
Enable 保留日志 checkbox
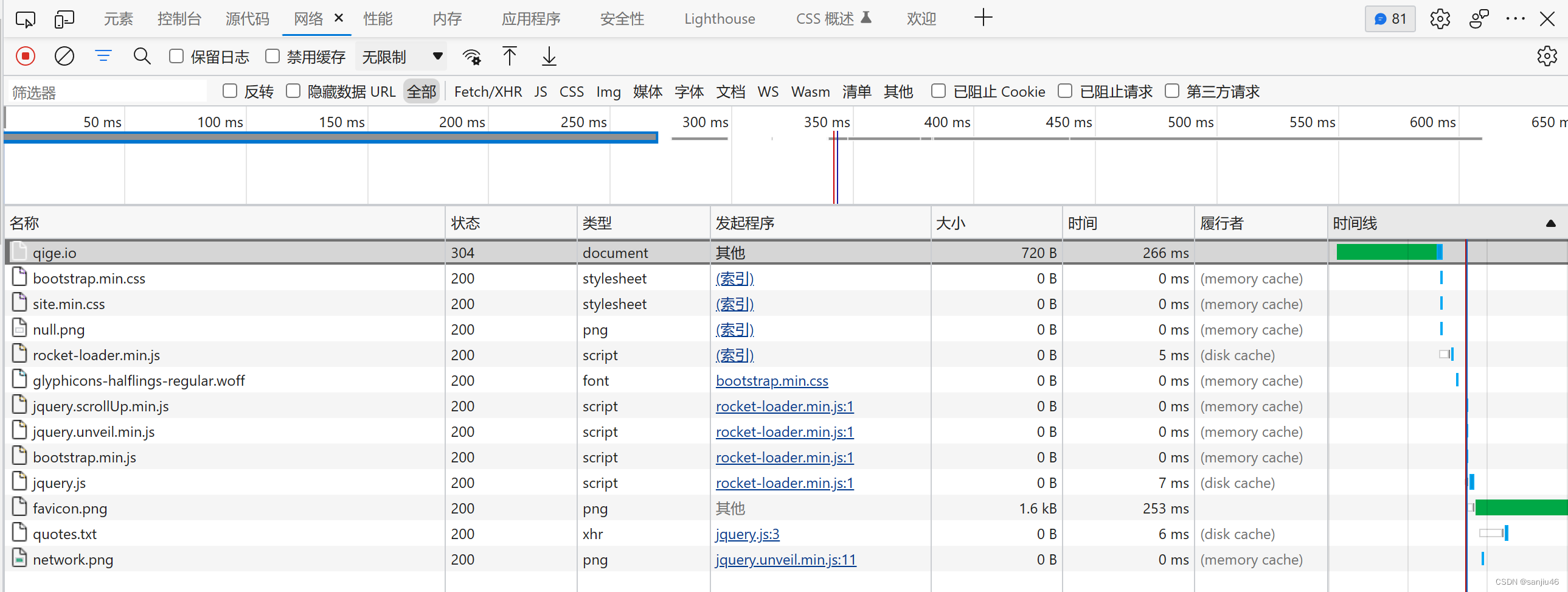click(x=176, y=57)
